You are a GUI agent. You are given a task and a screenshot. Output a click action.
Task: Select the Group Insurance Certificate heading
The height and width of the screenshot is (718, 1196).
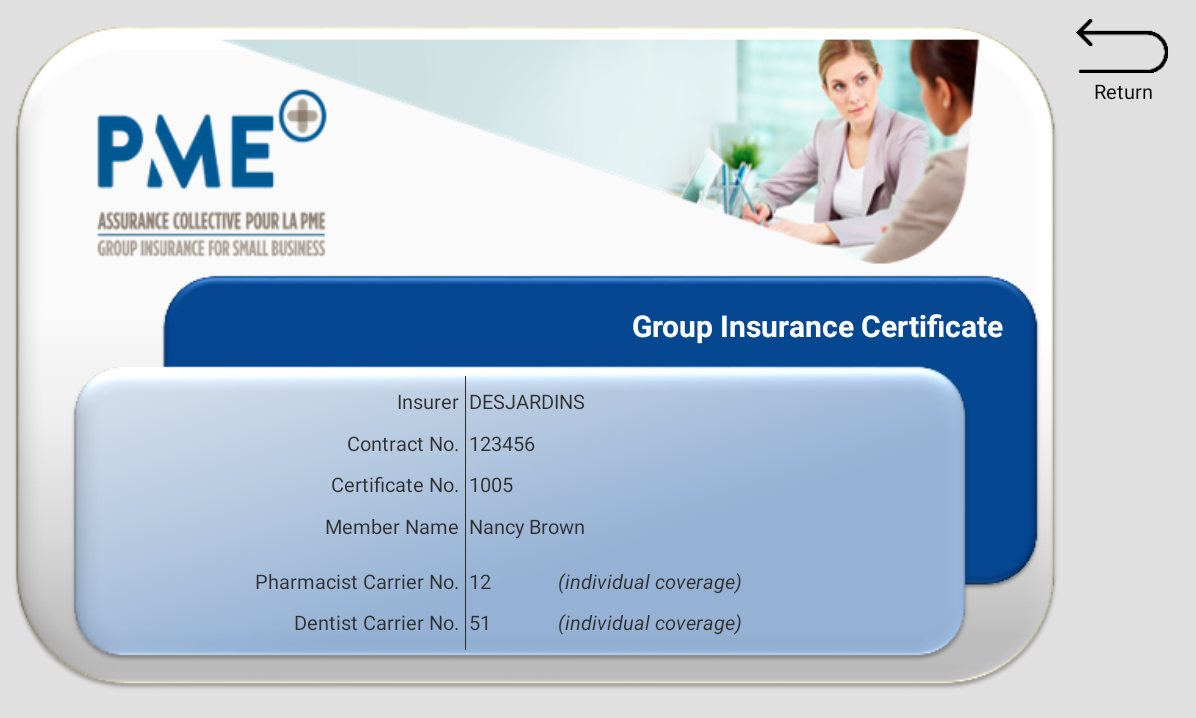point(817,327)
